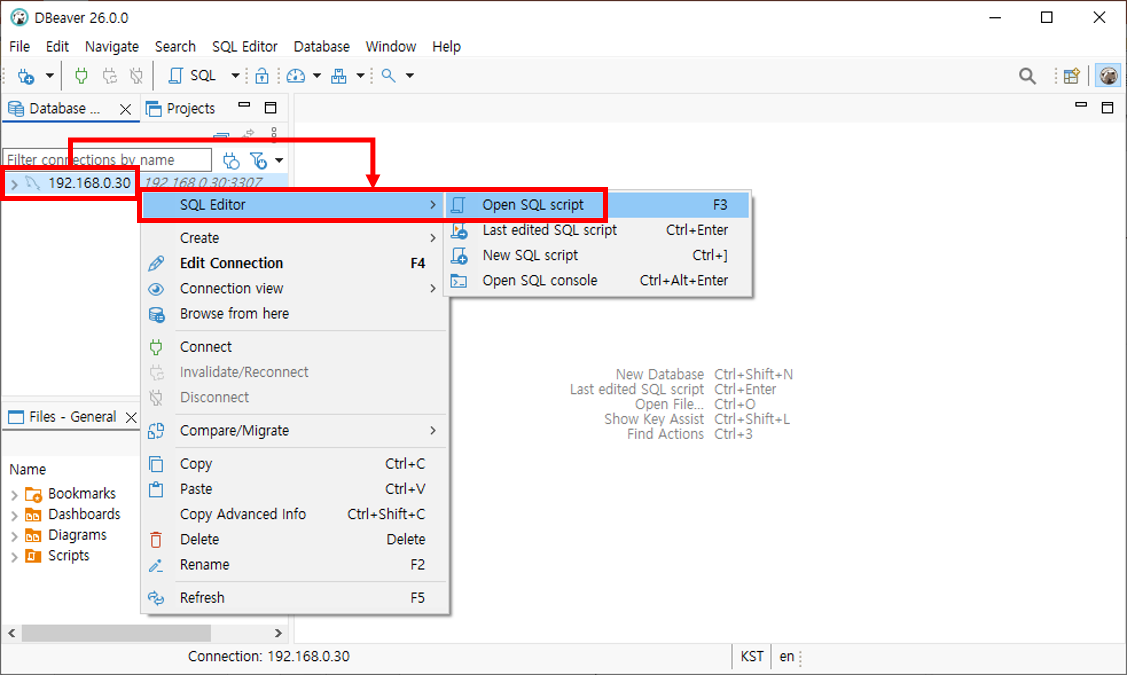The height and width of the screenshot is (675, 1127).
Task: Click the Invalidate/Reconnect toolbar icon
Action: 109,75
